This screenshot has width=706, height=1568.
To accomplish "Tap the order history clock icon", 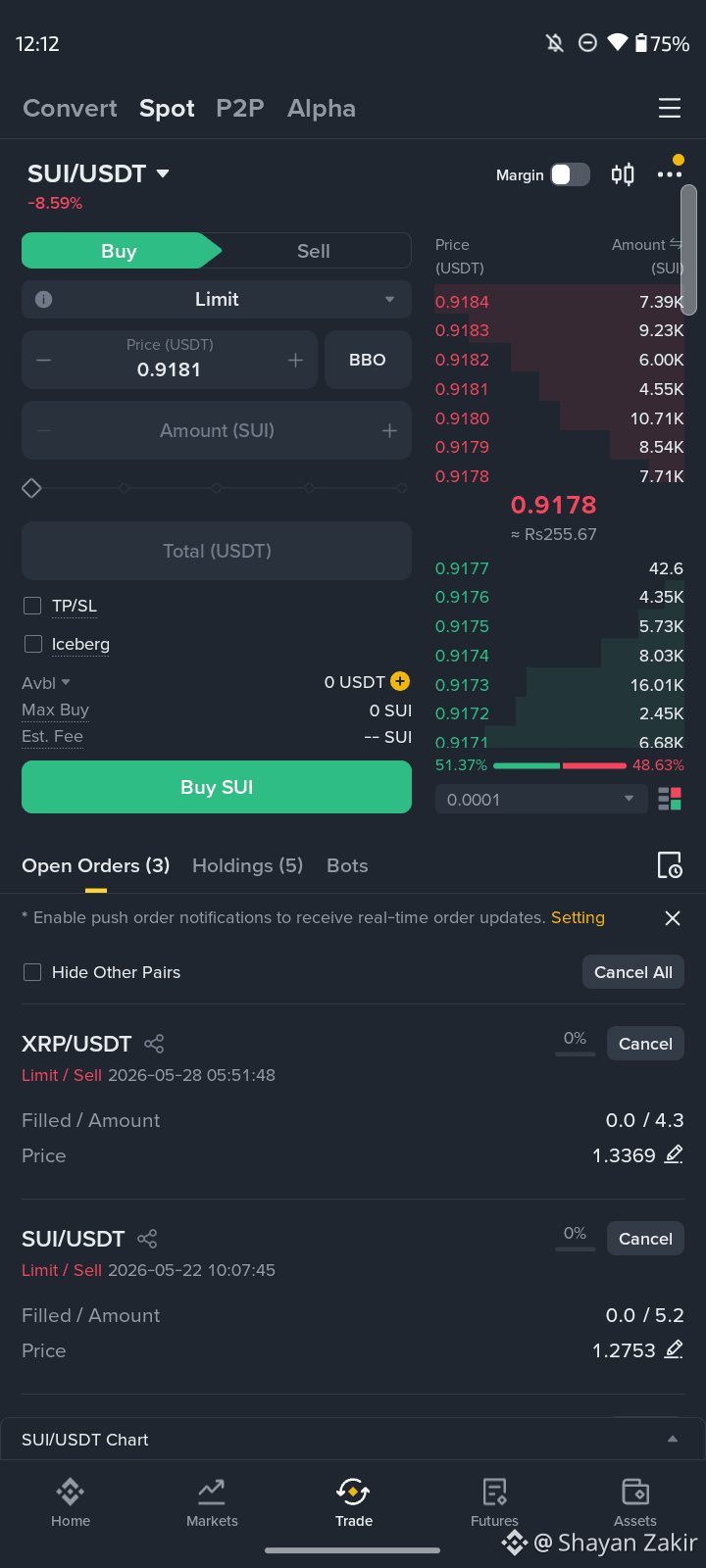I will 670,865.
